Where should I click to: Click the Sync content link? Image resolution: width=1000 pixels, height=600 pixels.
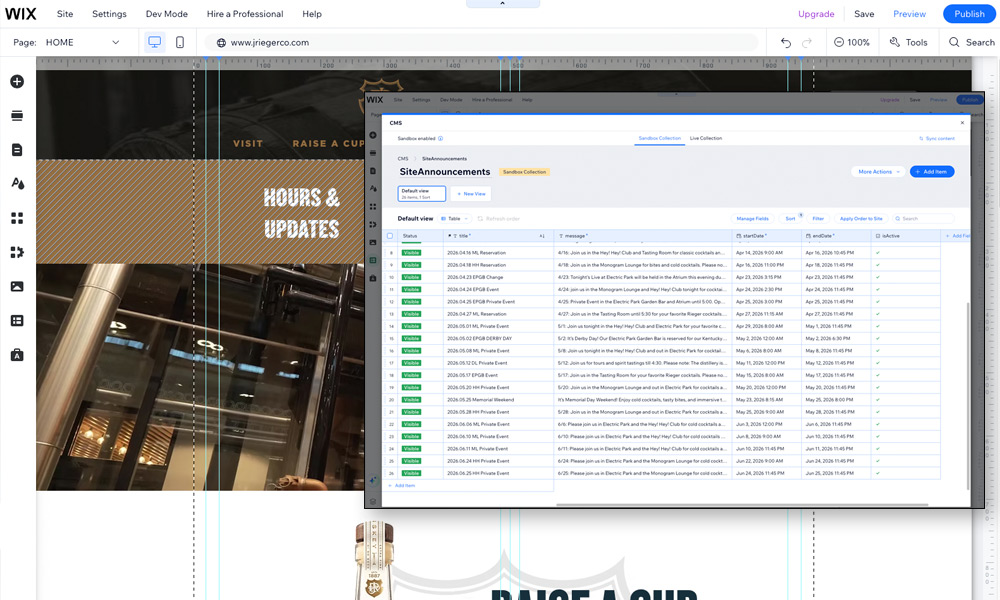tap(937, 138)
